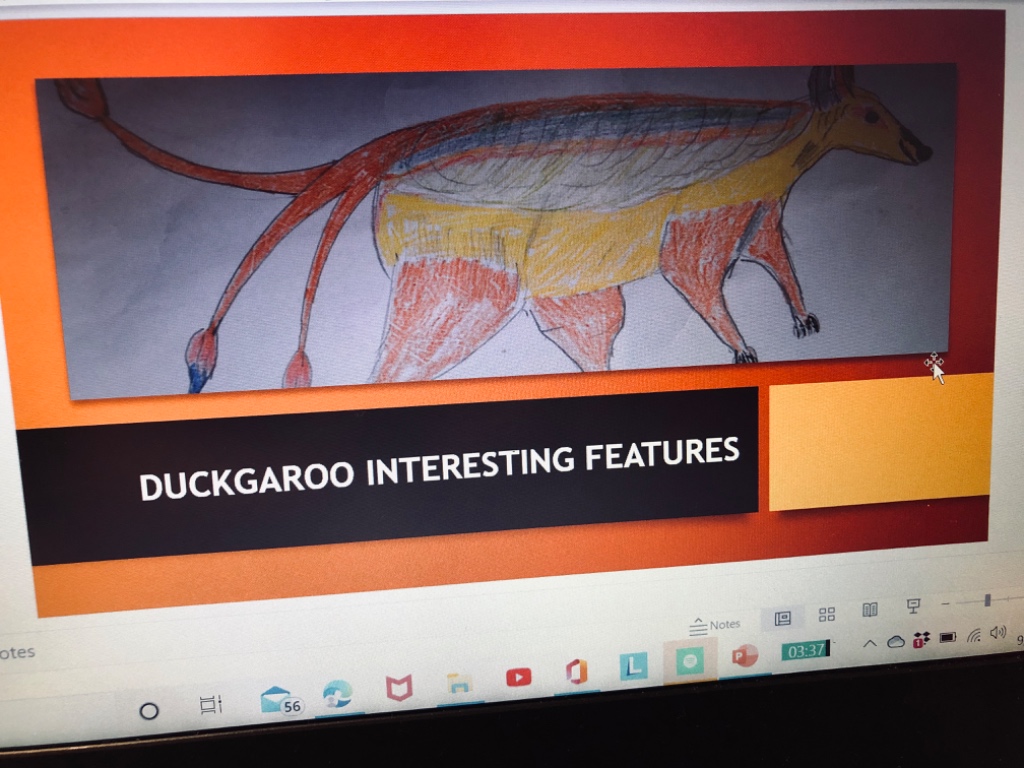Select the yellow-orange accent rectangle

[x=880, y=440]
